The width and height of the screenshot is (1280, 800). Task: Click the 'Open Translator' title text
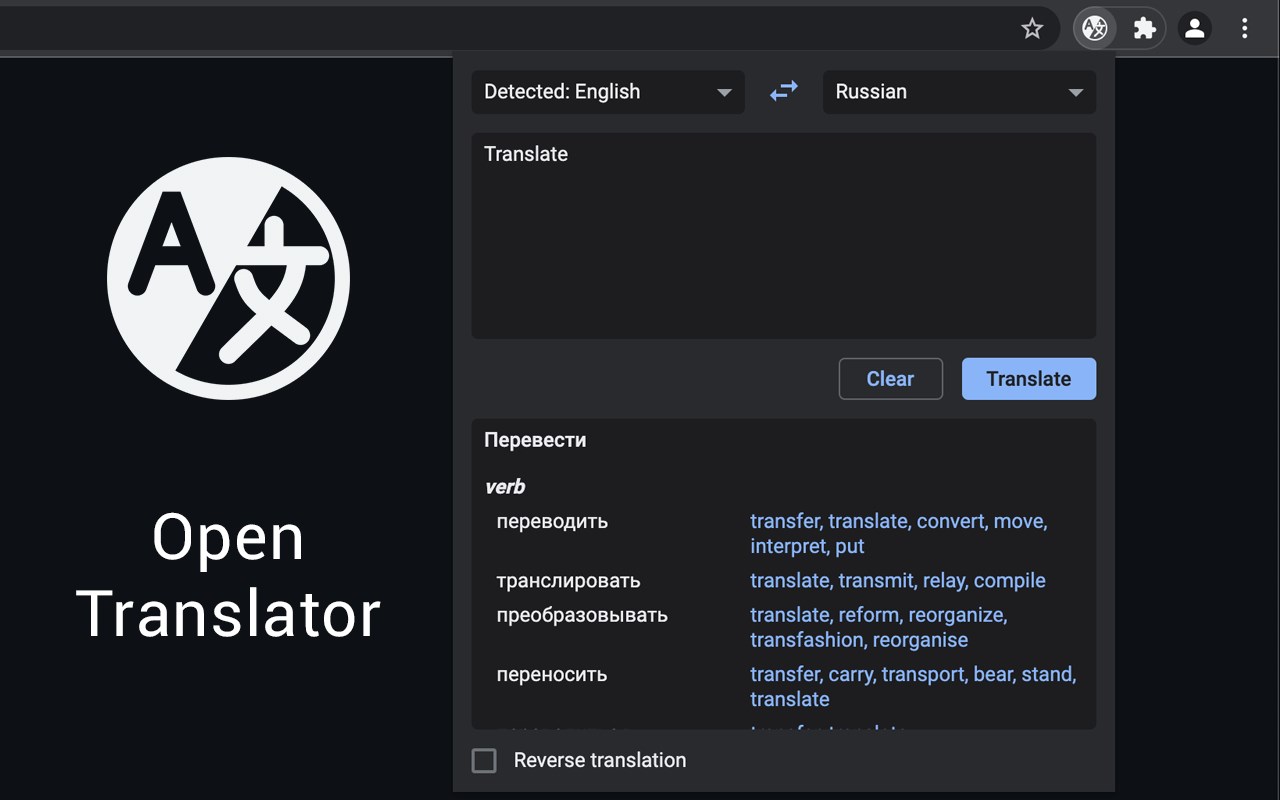(228, 575)
